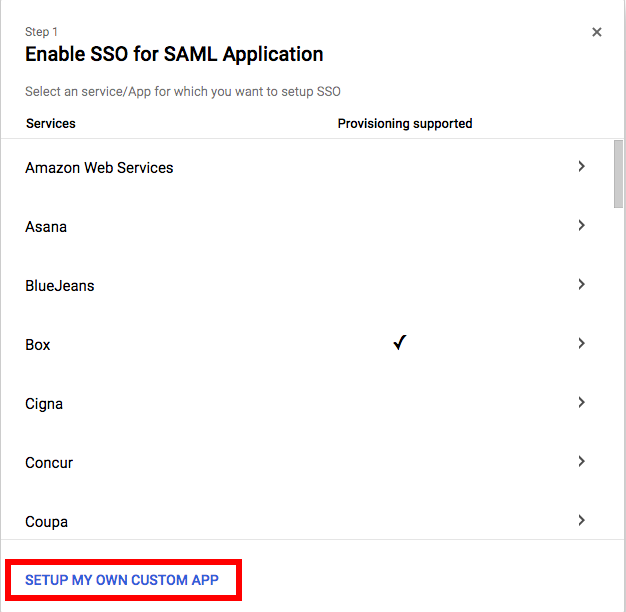
Task: Click the Provisioning supported column header
Action: 404,124
